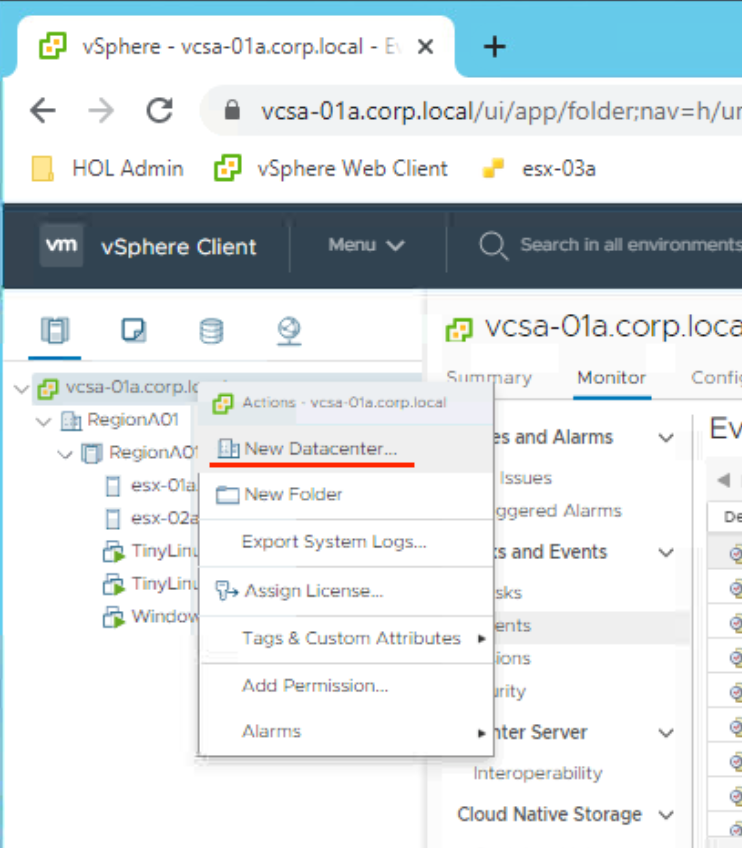Switch to the Monitor tab

point(612,377)
